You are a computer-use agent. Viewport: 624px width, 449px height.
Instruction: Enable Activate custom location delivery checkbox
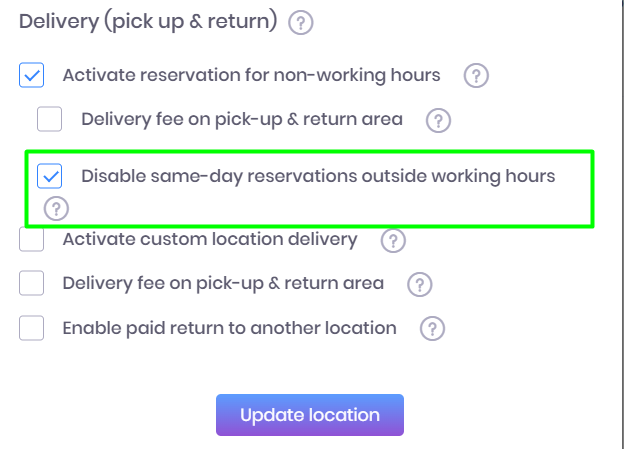pyautogui.click(x=32, y=240)
